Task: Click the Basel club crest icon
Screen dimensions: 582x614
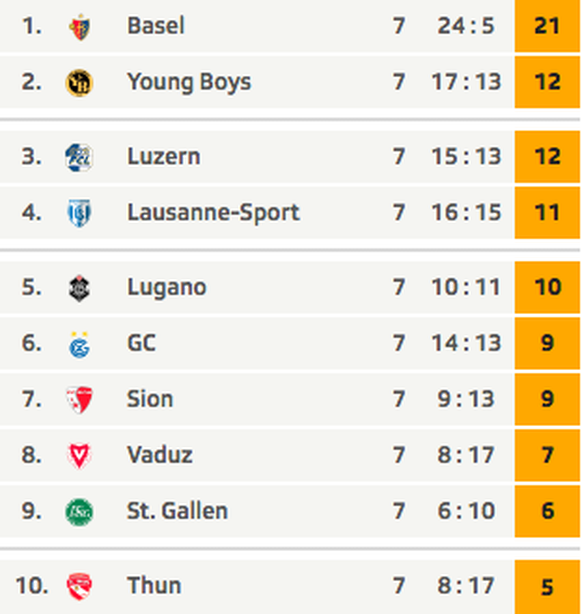Action: coord(79,27)
